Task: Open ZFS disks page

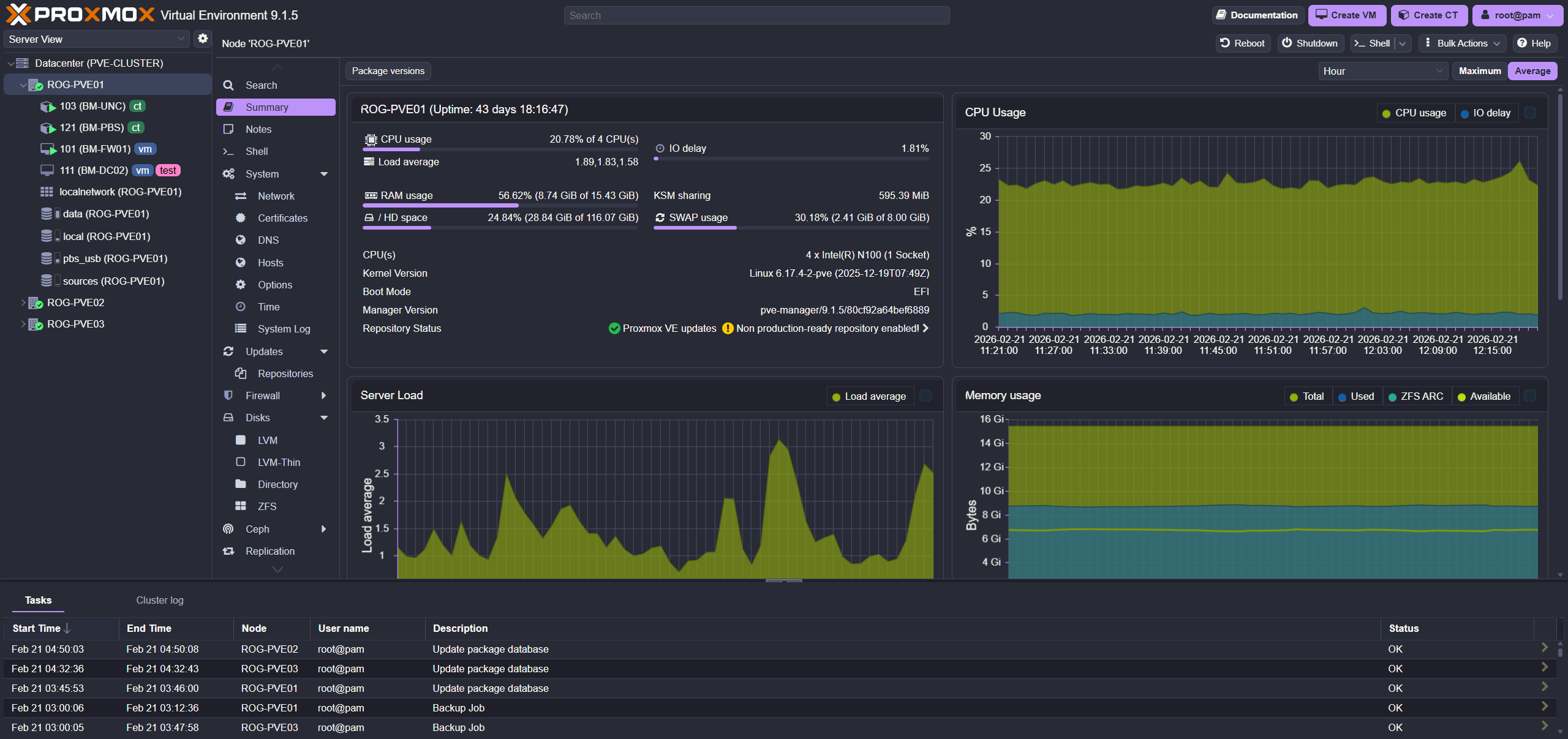Action: [x=266, y=506]
